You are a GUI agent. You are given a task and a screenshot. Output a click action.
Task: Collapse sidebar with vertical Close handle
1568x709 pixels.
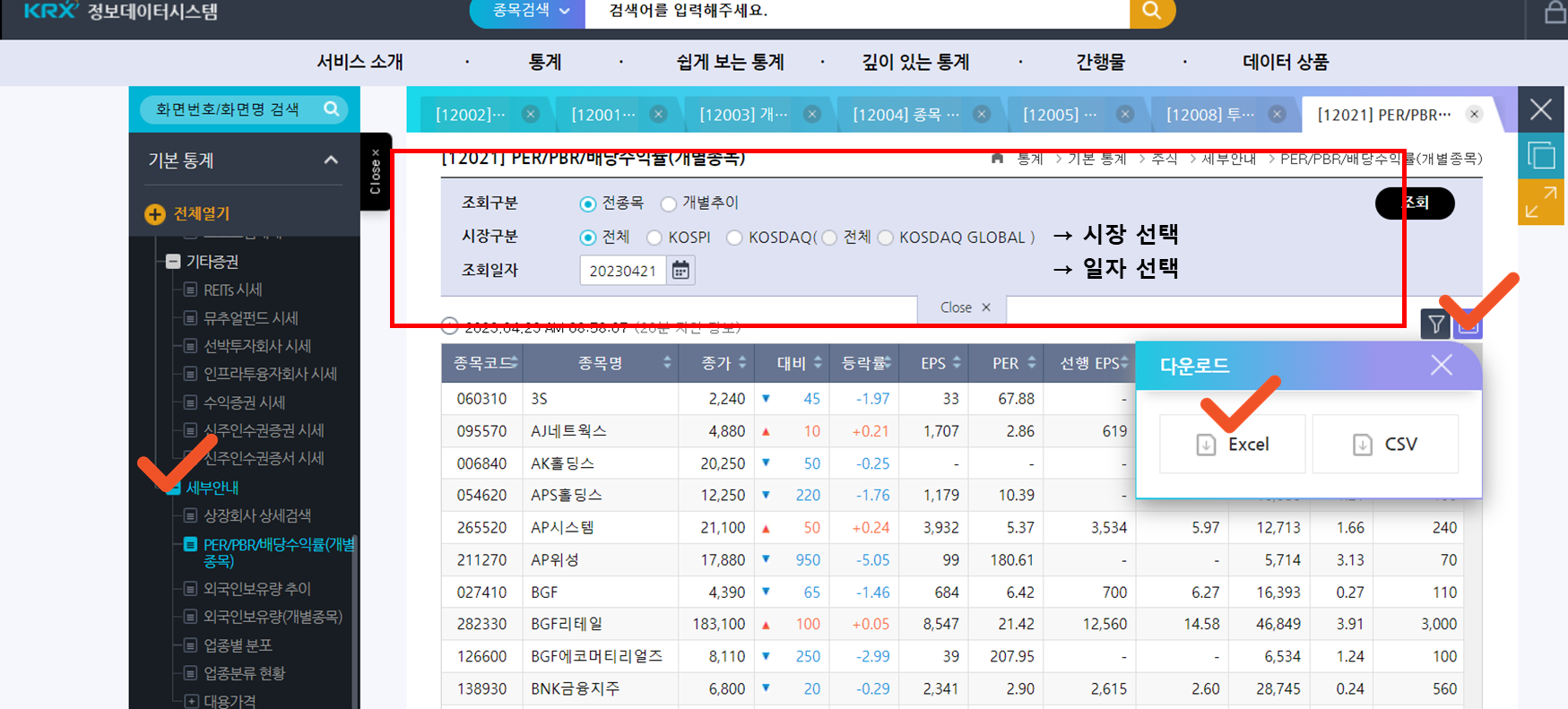pos(376,171)
